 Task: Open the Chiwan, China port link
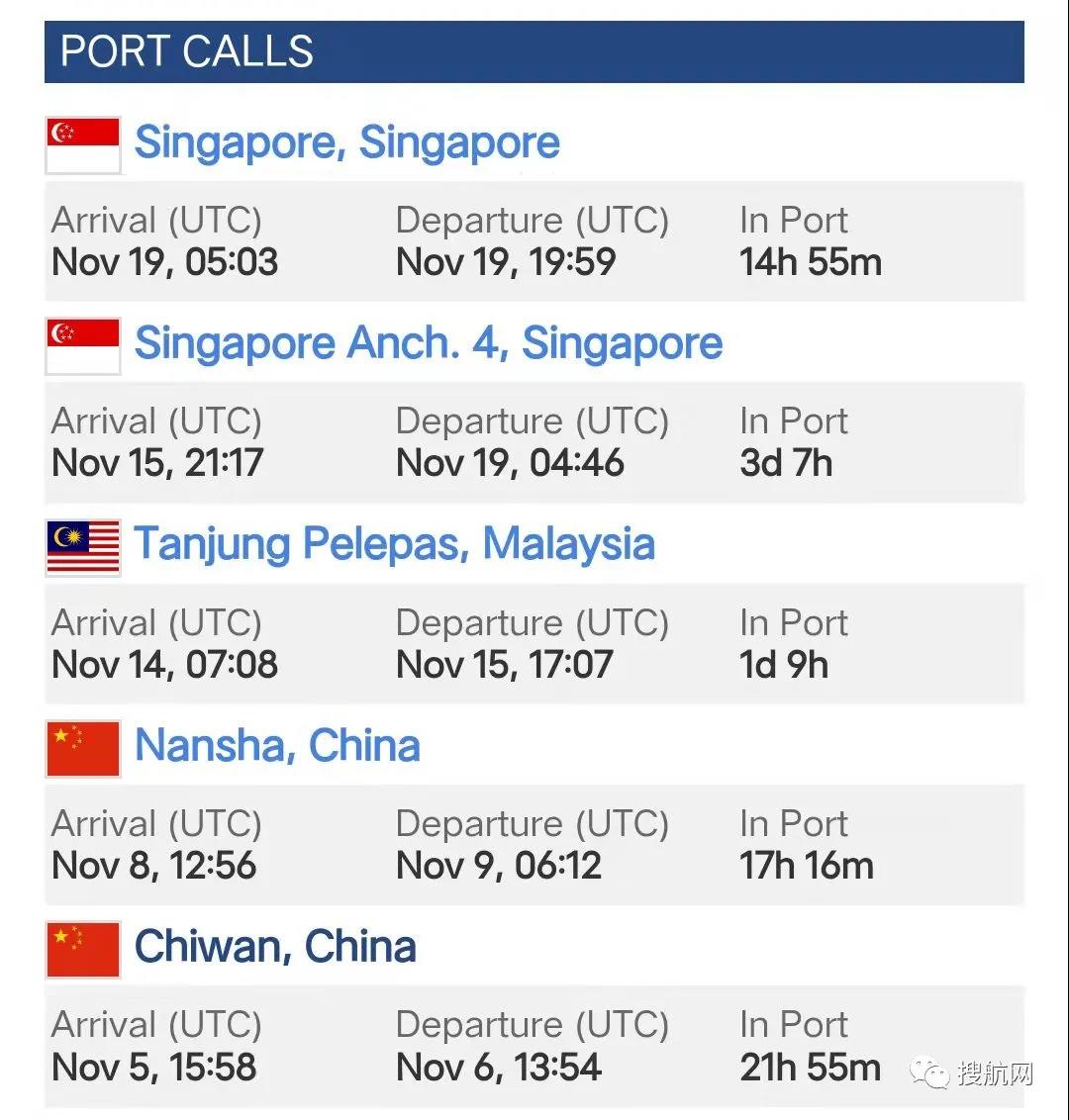click(x=275, y=947)
